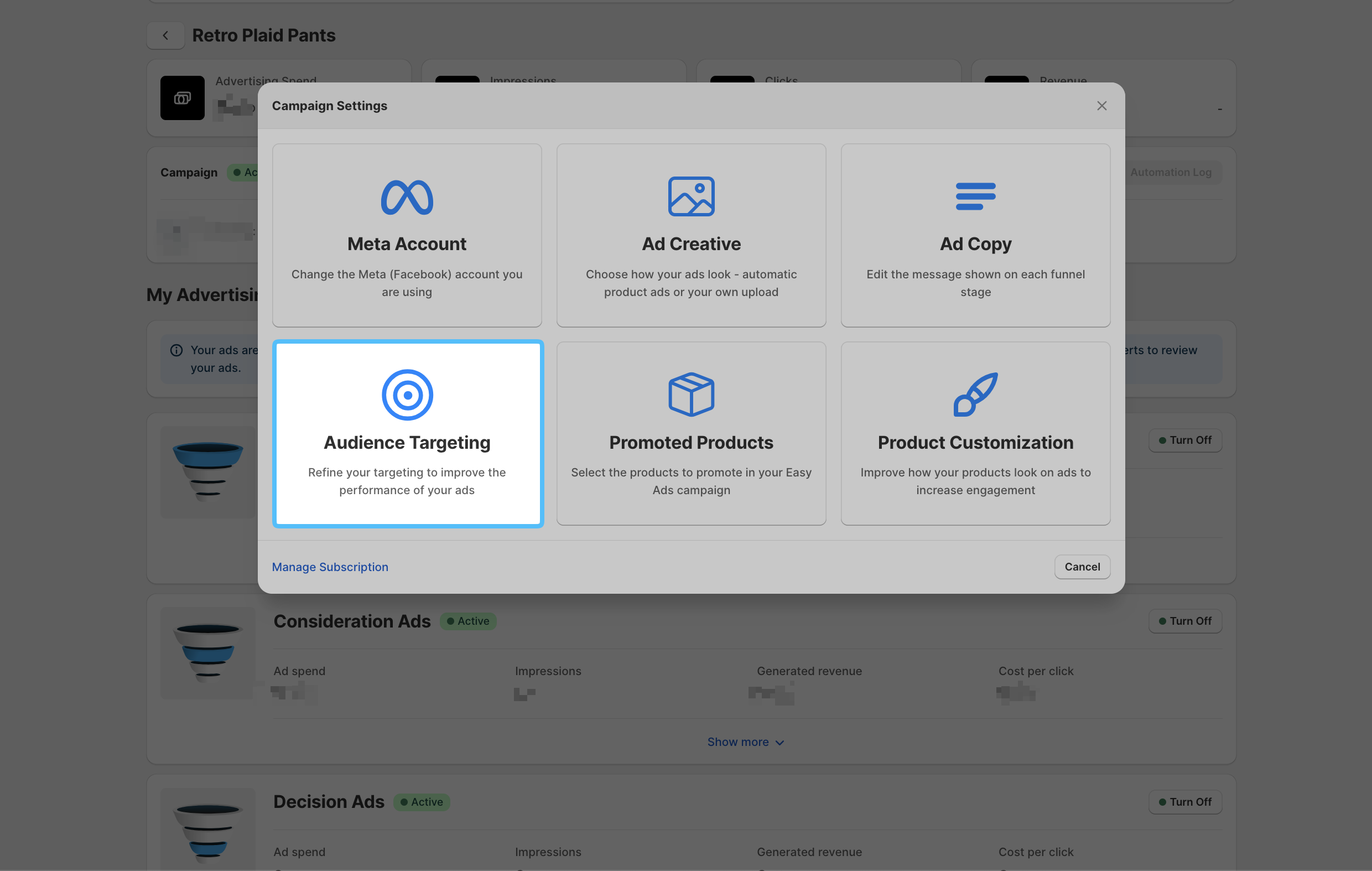Click the Promoted Products box icon

pyautogui.click(x=691, y=395)
